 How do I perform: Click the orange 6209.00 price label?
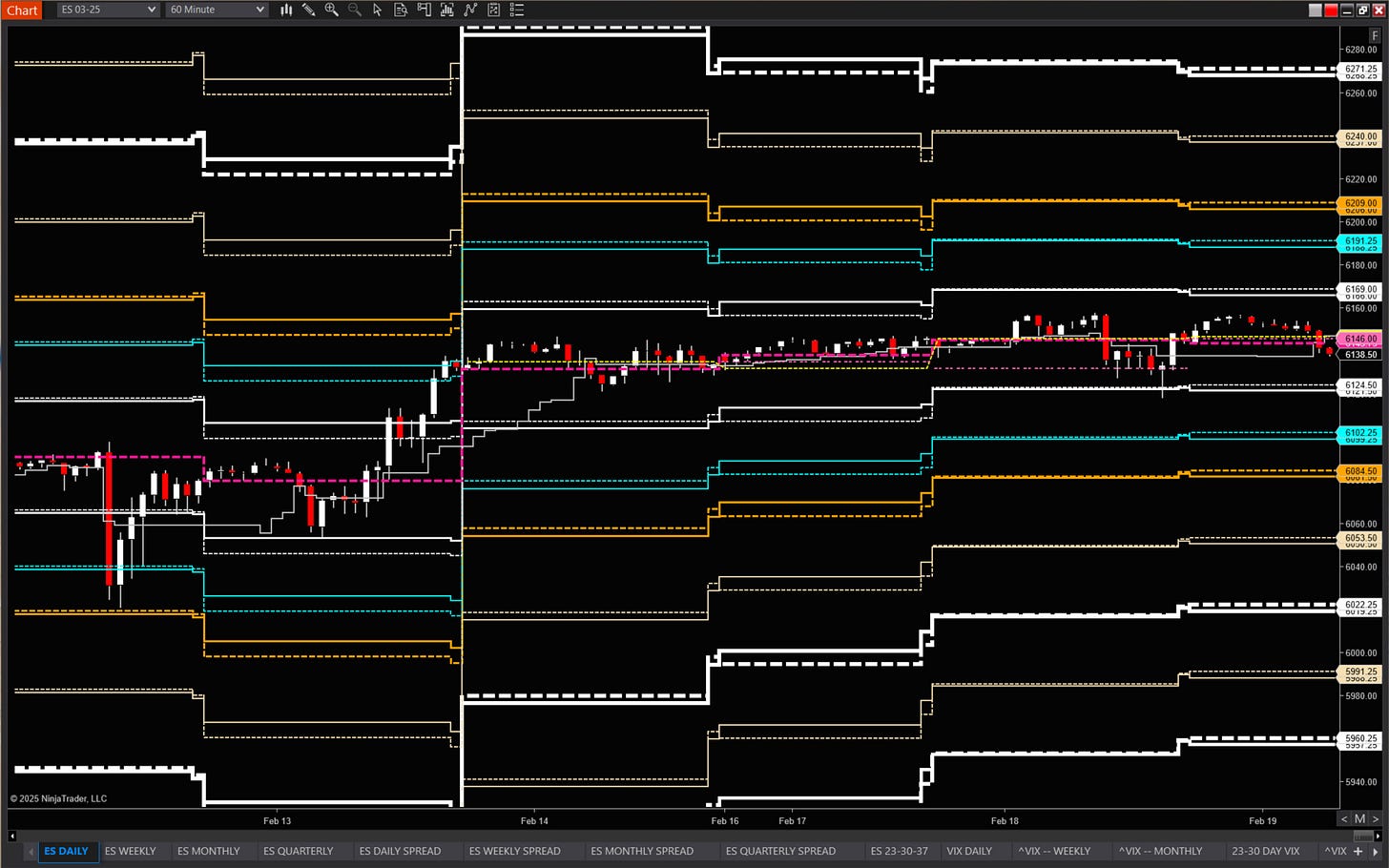coord(1360,203)
